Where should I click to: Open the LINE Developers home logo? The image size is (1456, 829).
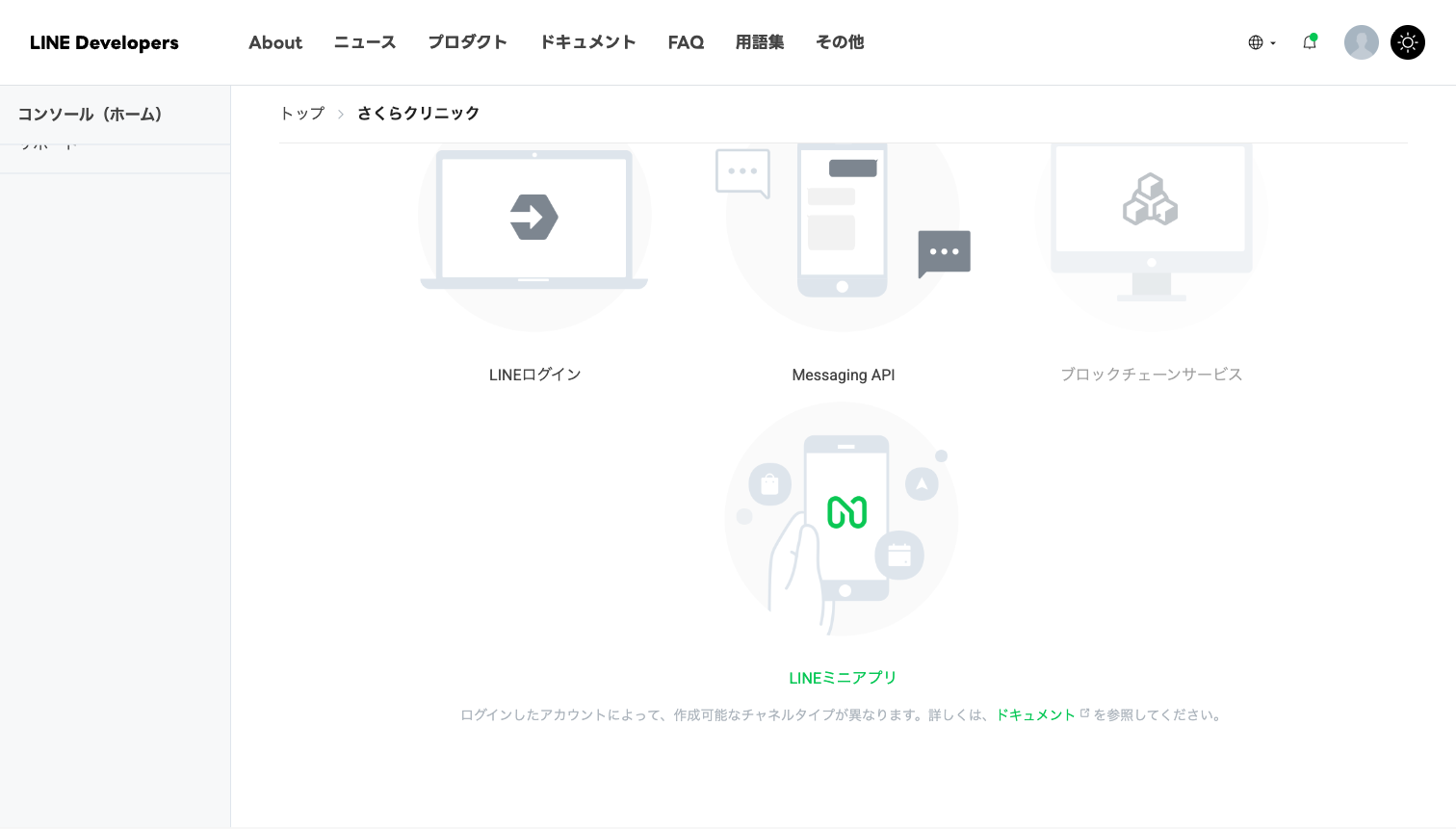coord(104,42)
